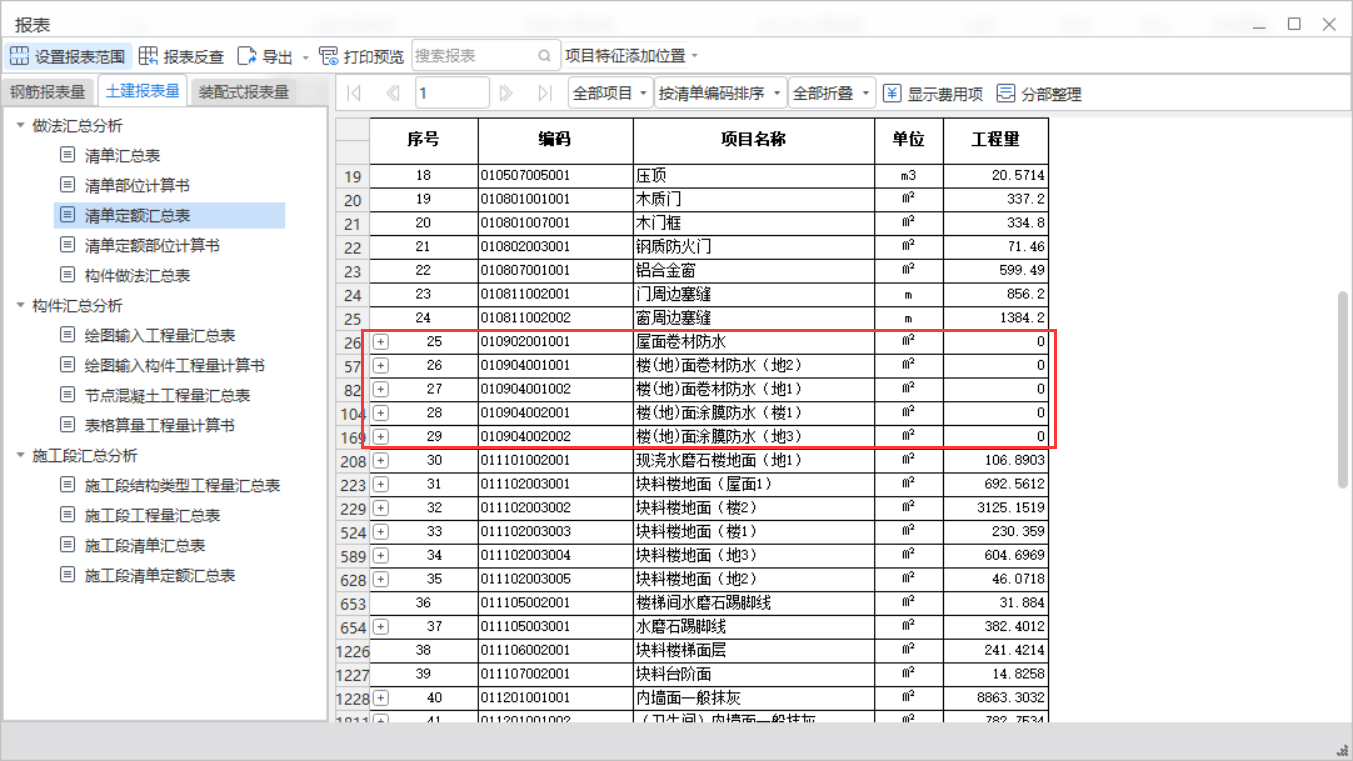Expand row 块料楼地面（屋面1）
This screenshot has height=761, width=1353.
coord(381,484)
